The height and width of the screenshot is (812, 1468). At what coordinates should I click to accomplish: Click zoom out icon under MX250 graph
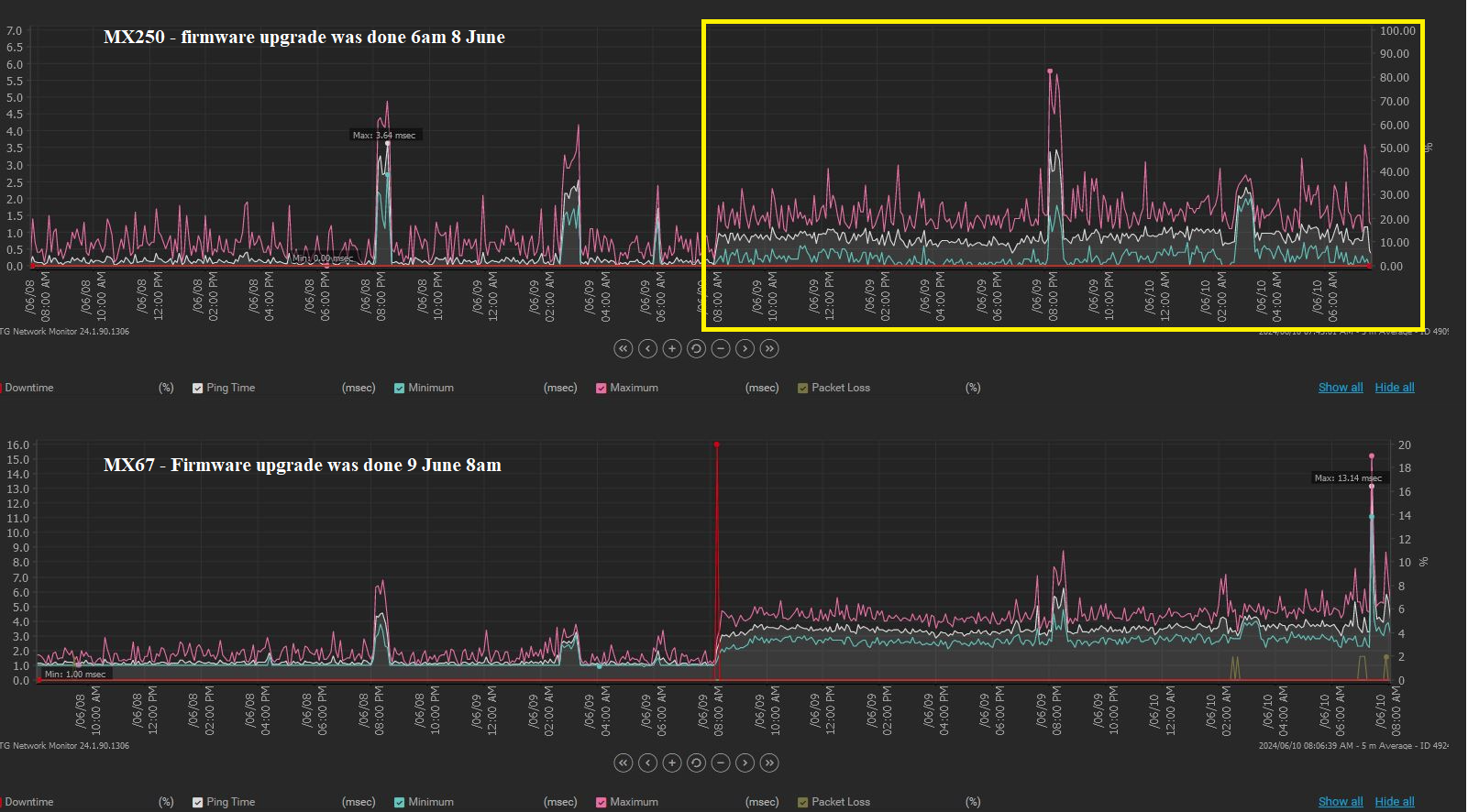(721, 348)
